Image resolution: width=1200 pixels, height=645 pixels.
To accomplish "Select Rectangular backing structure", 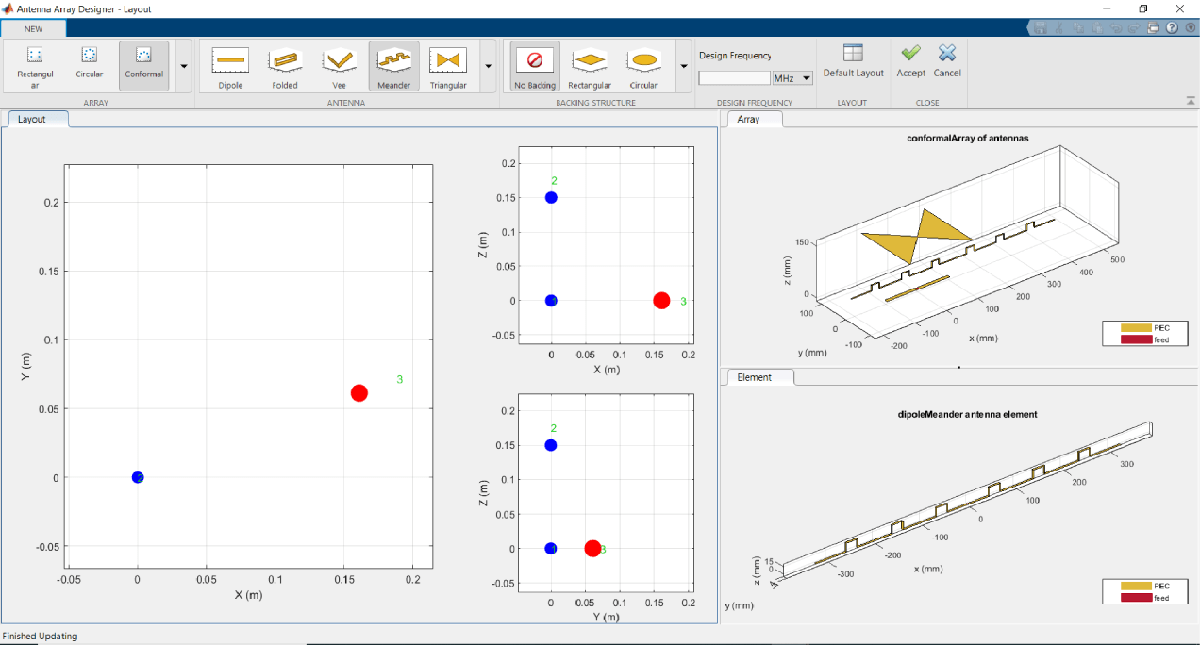I will pyautogui.click(x=590, y=66).
